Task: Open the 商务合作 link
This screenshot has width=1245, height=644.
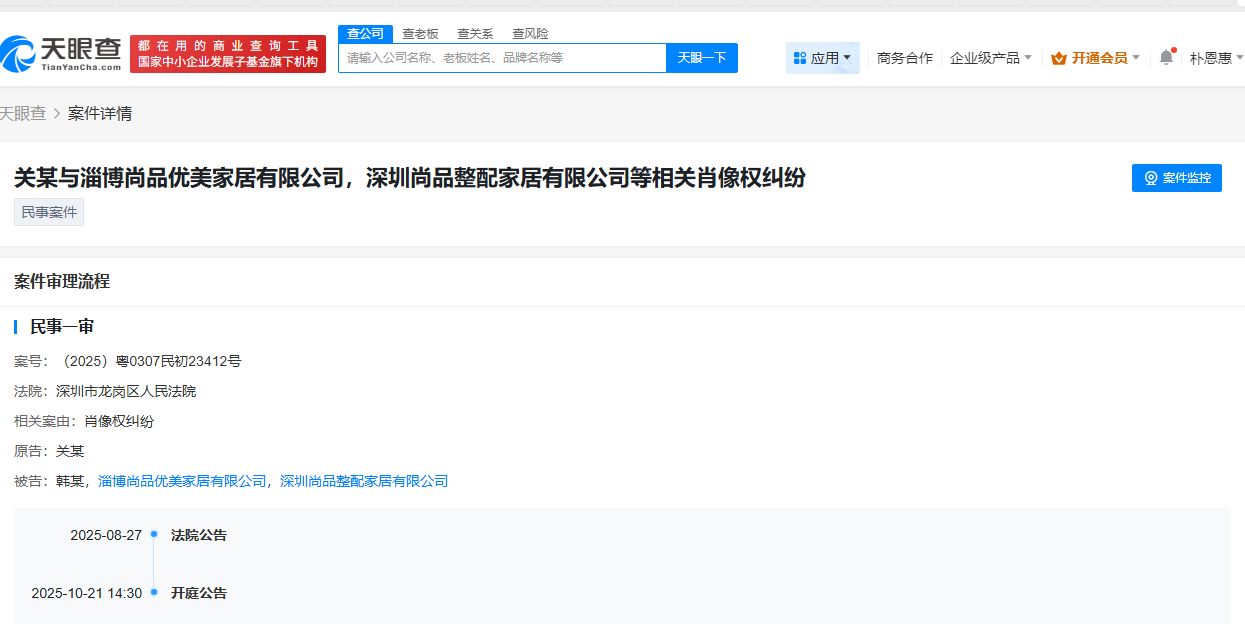Action: pyautogui.click(x=904, y=58)
